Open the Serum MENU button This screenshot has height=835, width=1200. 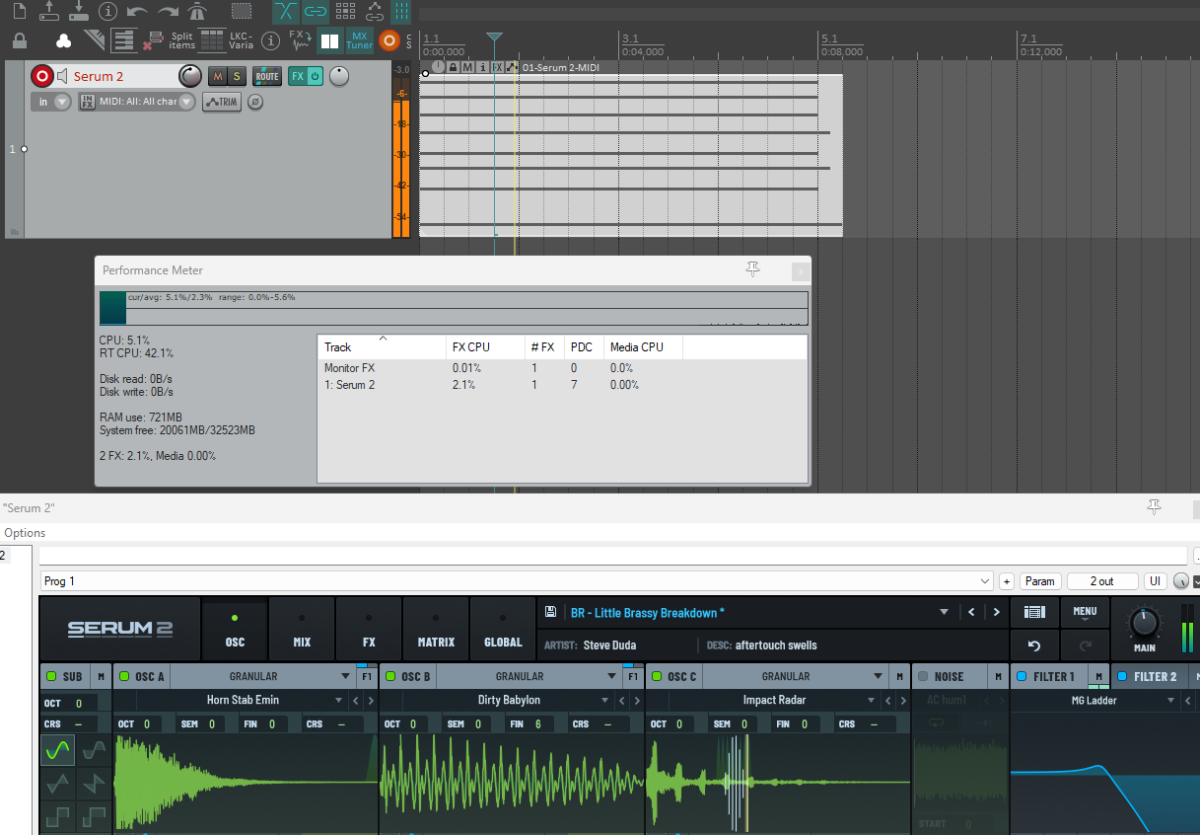(1085, 612)
